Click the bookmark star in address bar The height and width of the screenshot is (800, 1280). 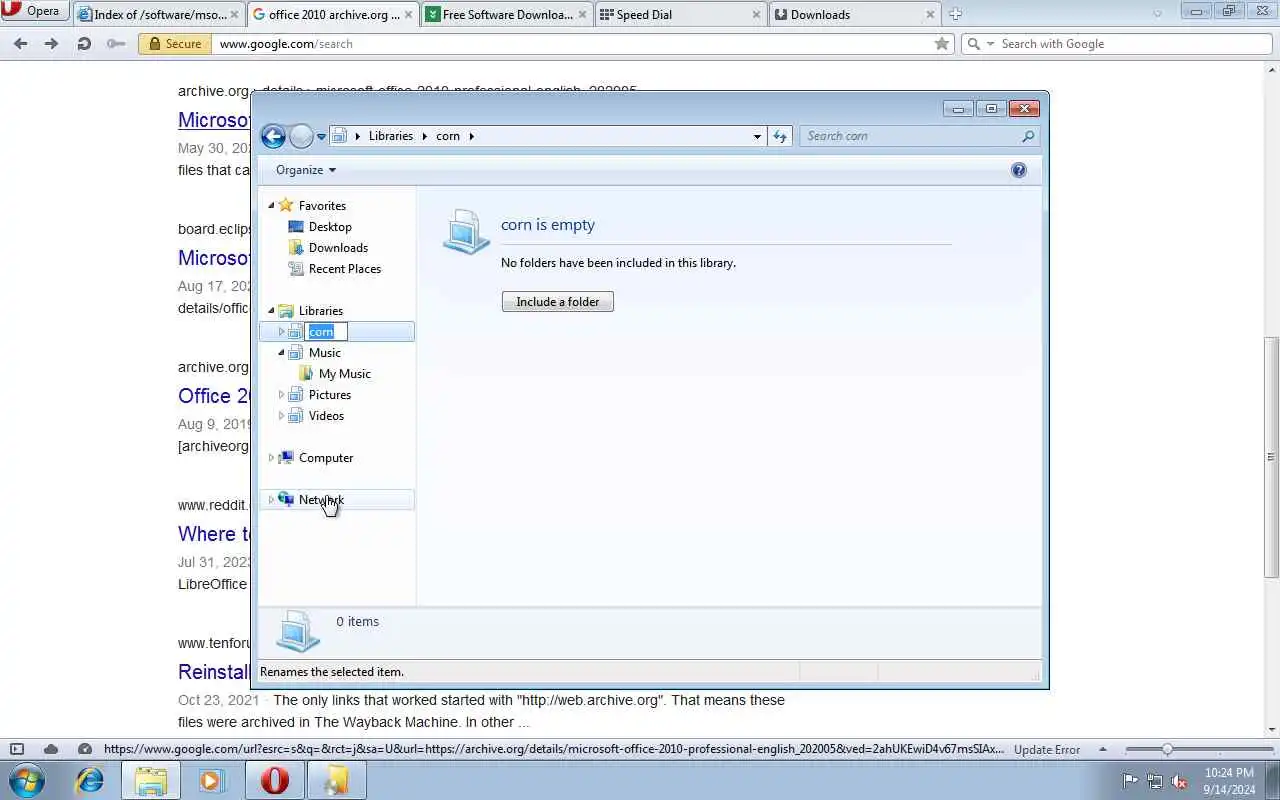point(941,44)
